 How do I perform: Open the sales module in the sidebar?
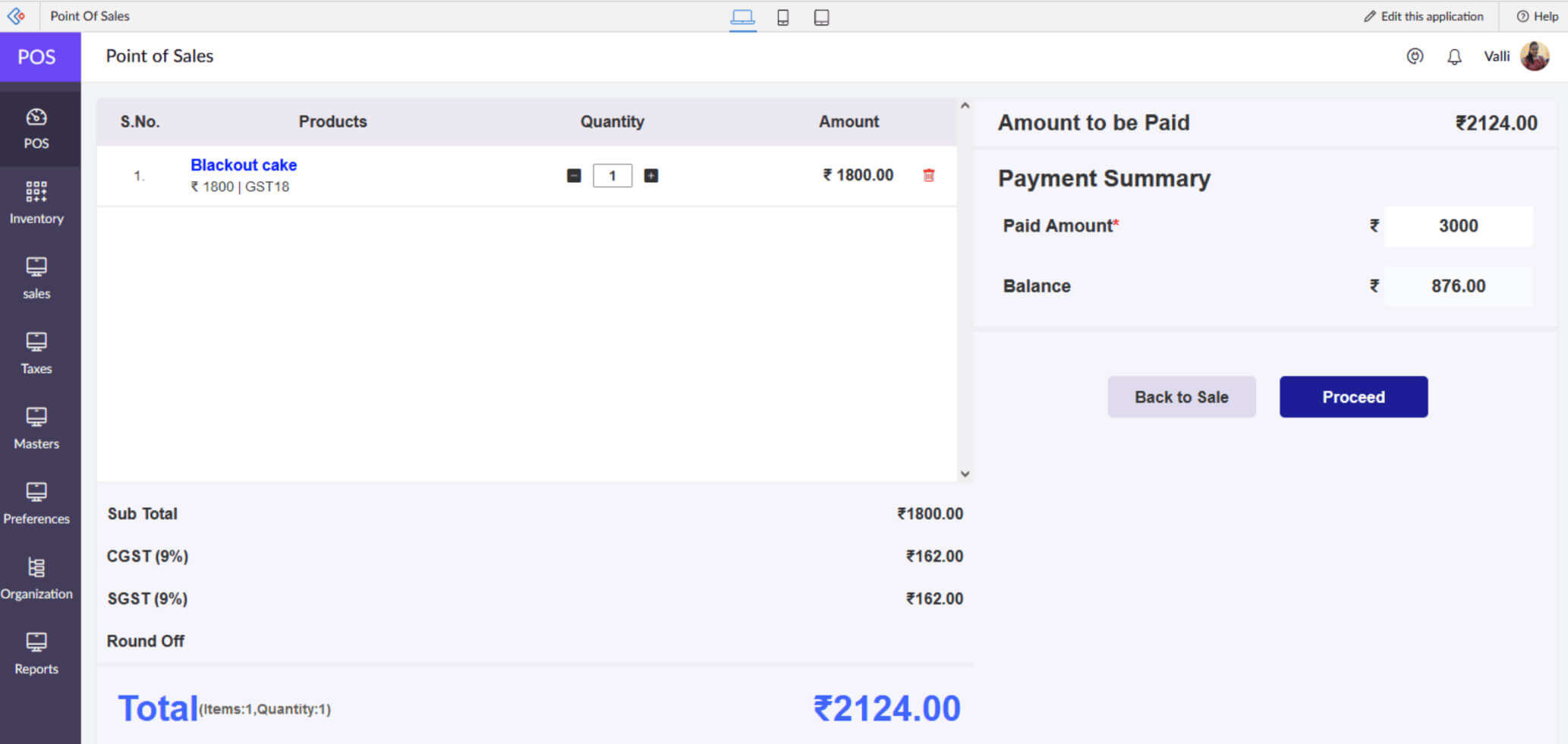[x=36, y=276]
